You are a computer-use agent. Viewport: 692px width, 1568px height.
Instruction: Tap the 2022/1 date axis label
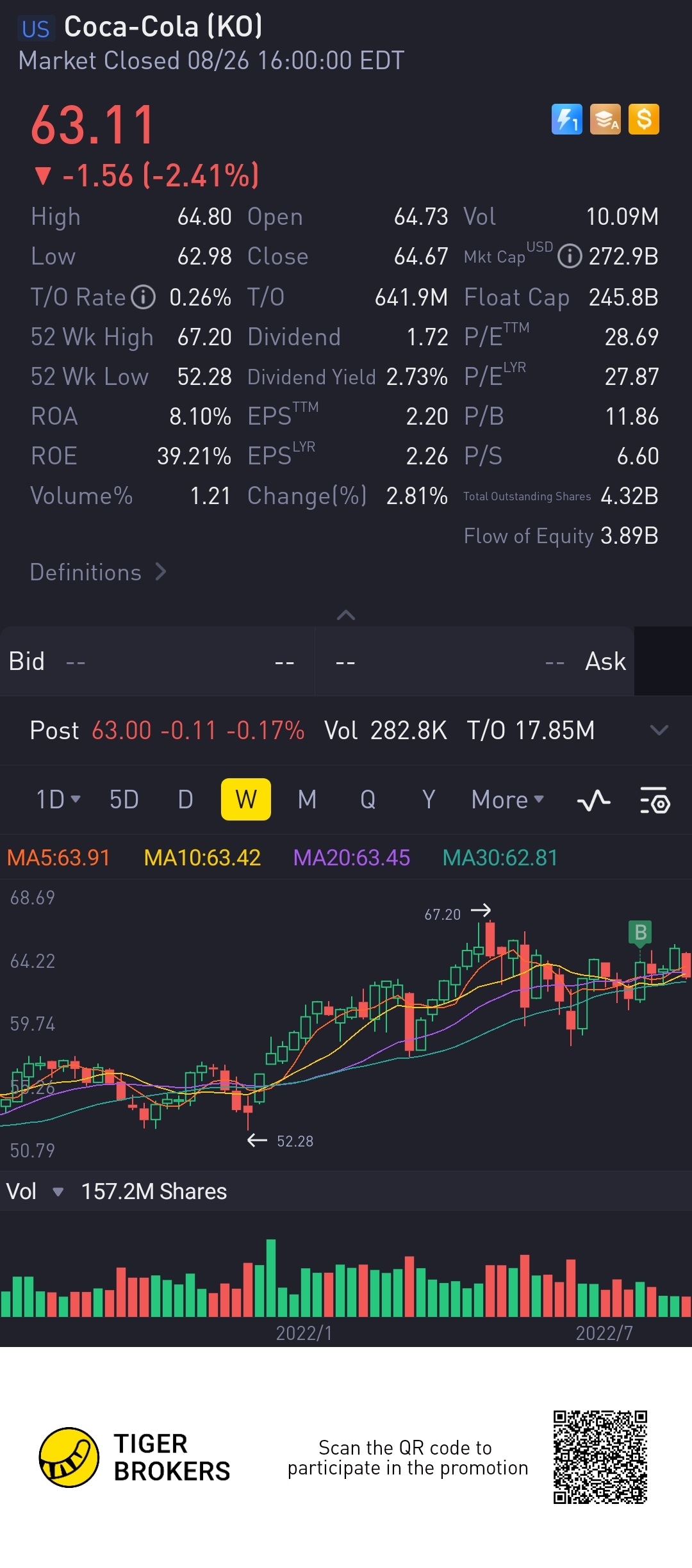tap(304, 1333)
